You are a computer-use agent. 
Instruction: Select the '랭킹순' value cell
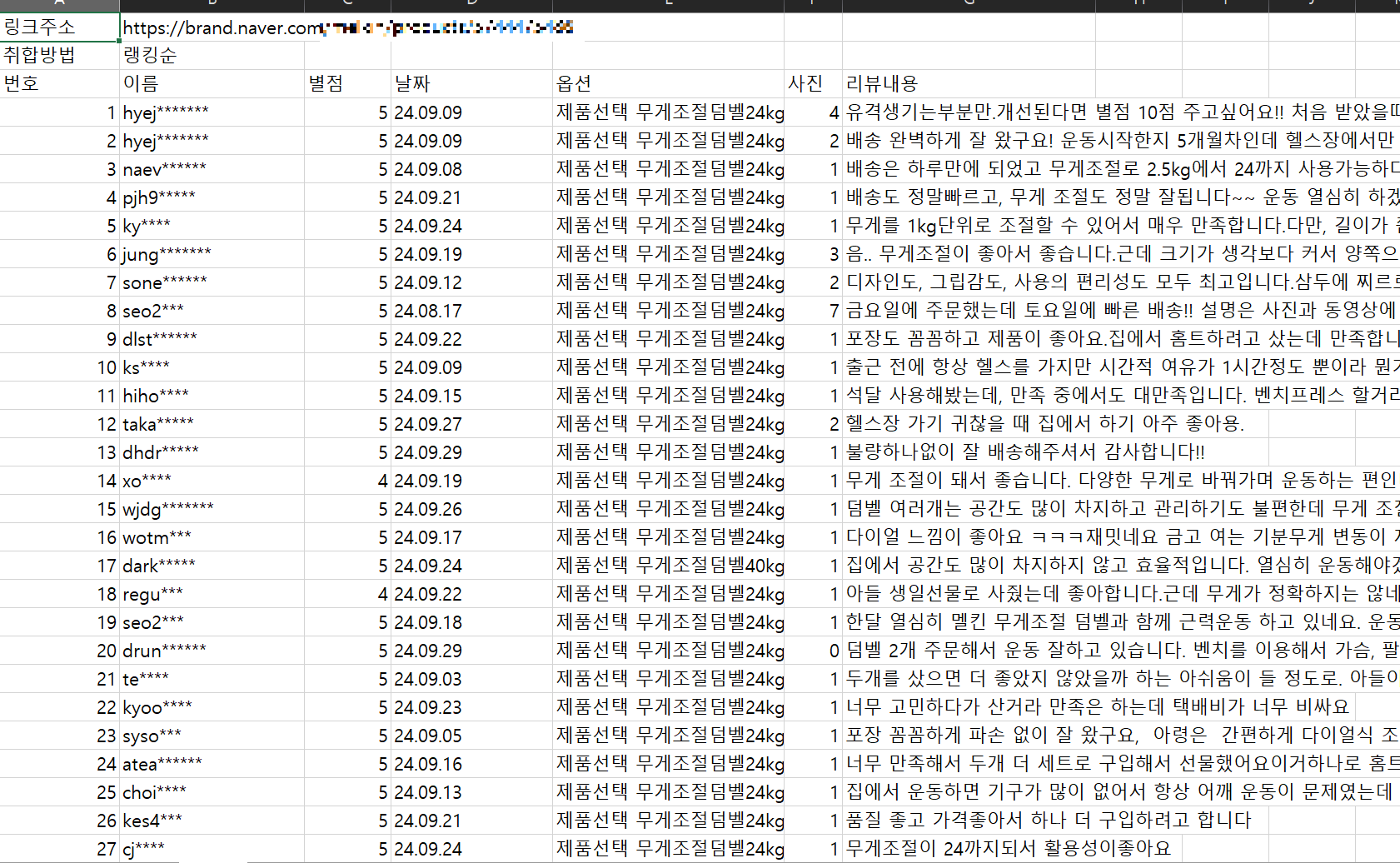click(x=212, y=56)
